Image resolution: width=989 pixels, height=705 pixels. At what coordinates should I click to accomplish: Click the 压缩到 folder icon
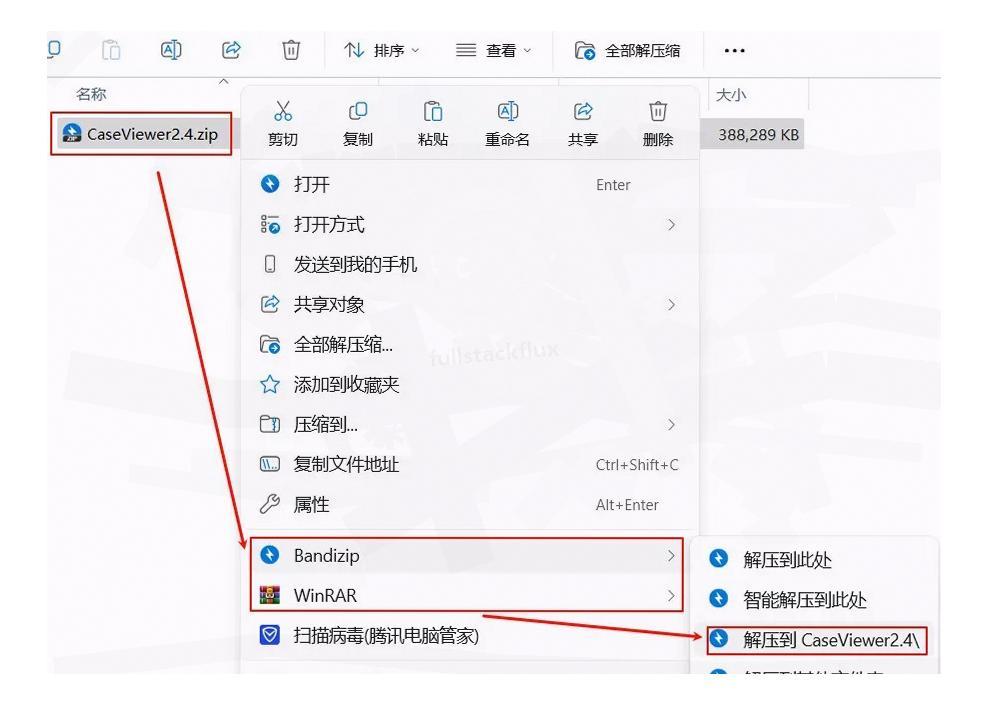pyautogui.click(x=270, y=424)
